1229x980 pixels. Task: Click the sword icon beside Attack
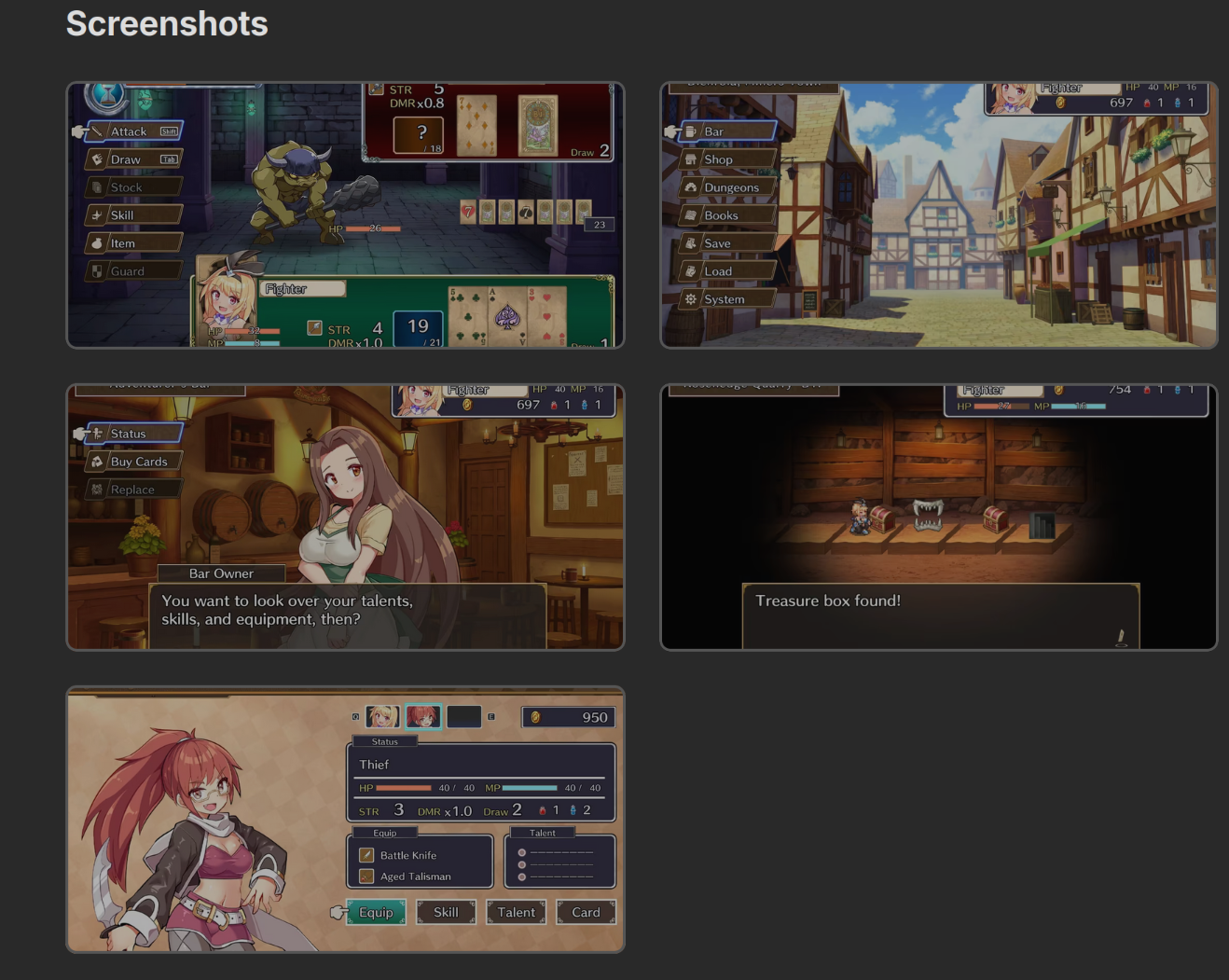[97, 131]
